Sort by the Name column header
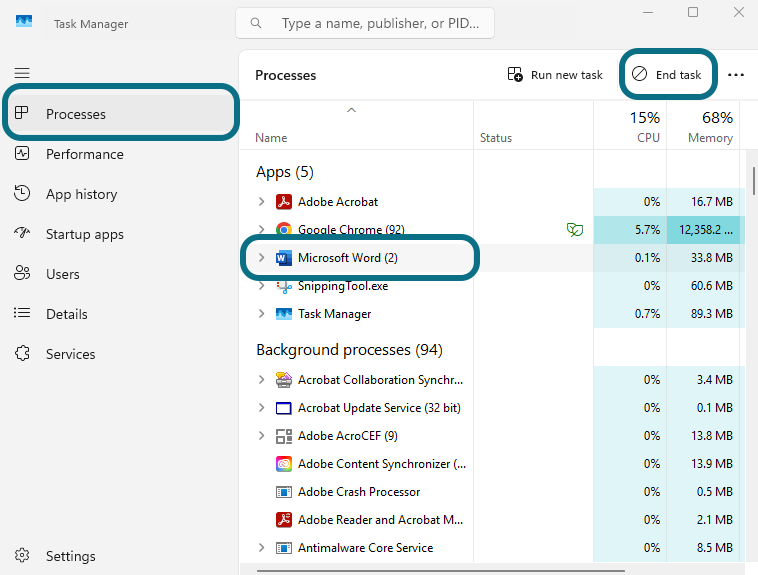The height and width of the screenshot is (575, 758). coord(356,125)
